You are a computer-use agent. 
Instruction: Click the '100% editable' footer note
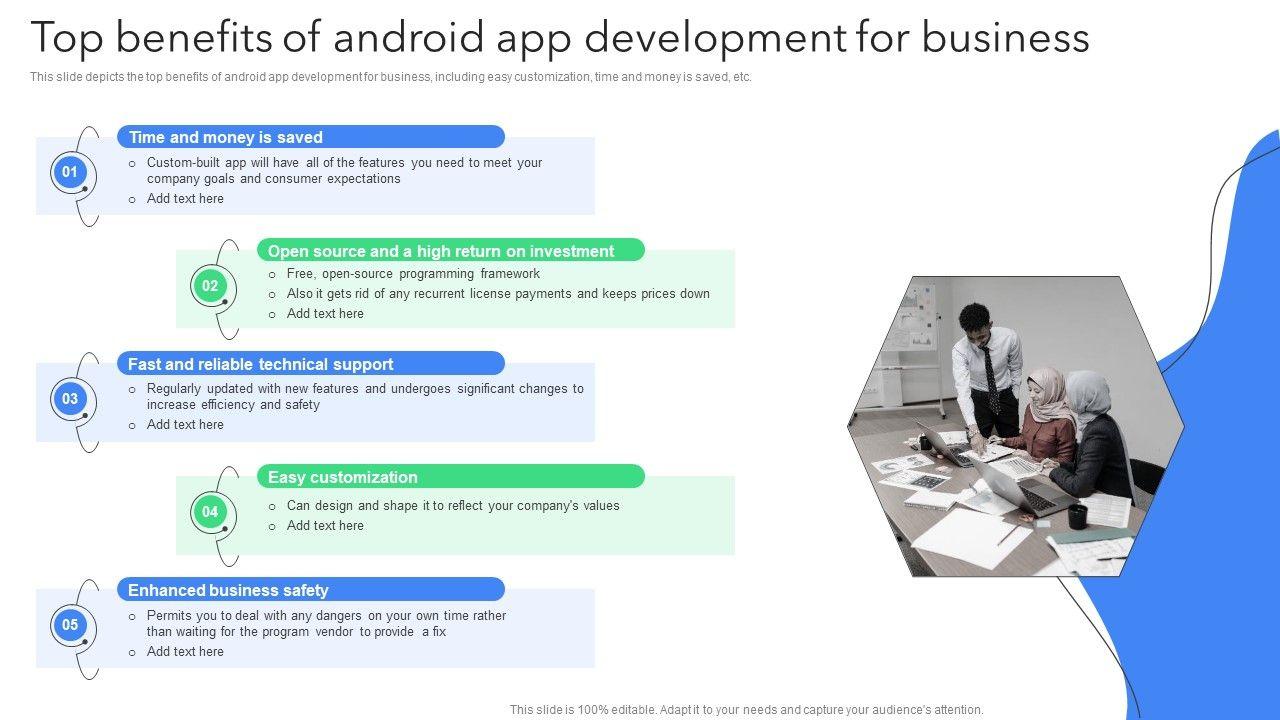[746, 710]
